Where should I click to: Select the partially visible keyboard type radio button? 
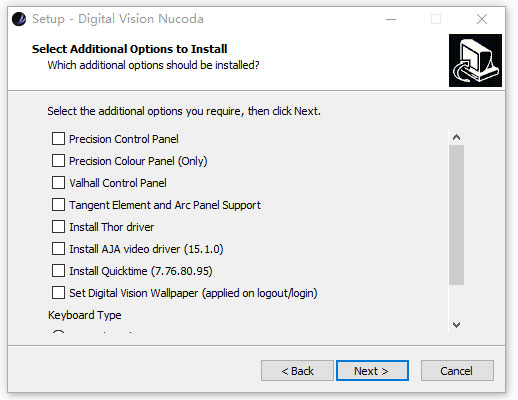point(58,332)
